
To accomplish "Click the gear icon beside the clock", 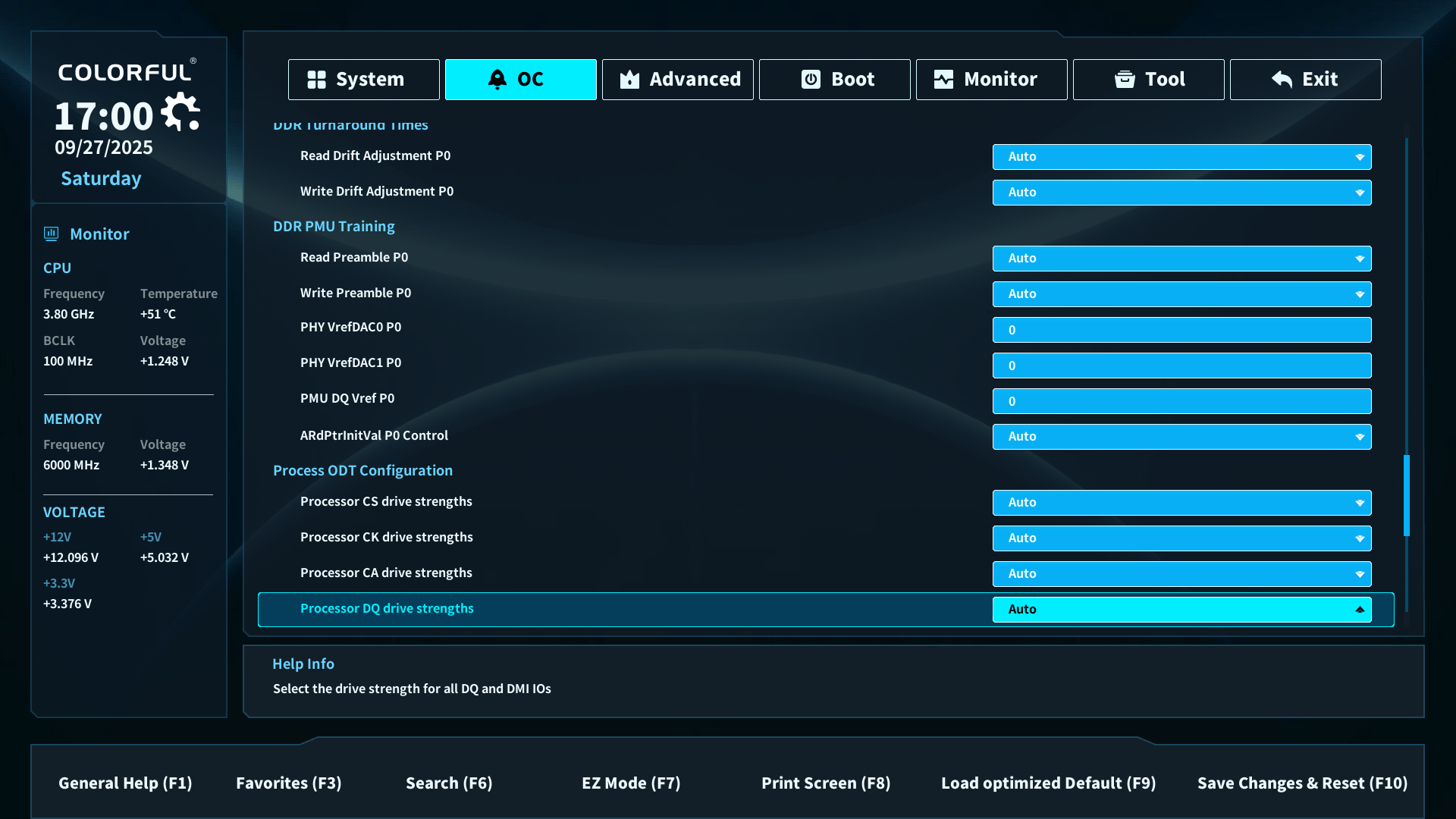I will pyautogui.click(x=181, y=112).
